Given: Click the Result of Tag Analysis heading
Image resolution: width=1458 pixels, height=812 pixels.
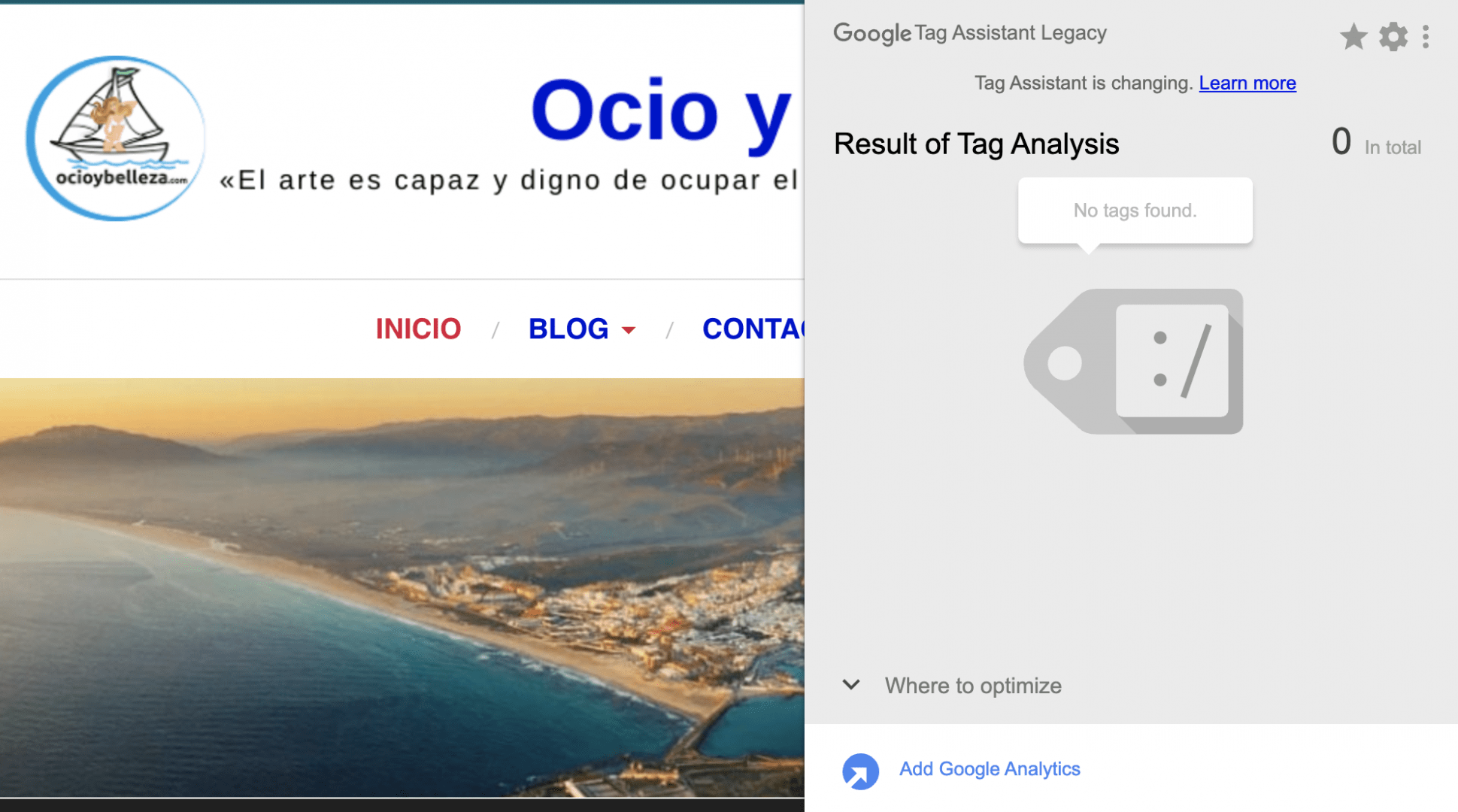Looking at the screenshot, I should (x=976, y=144).
